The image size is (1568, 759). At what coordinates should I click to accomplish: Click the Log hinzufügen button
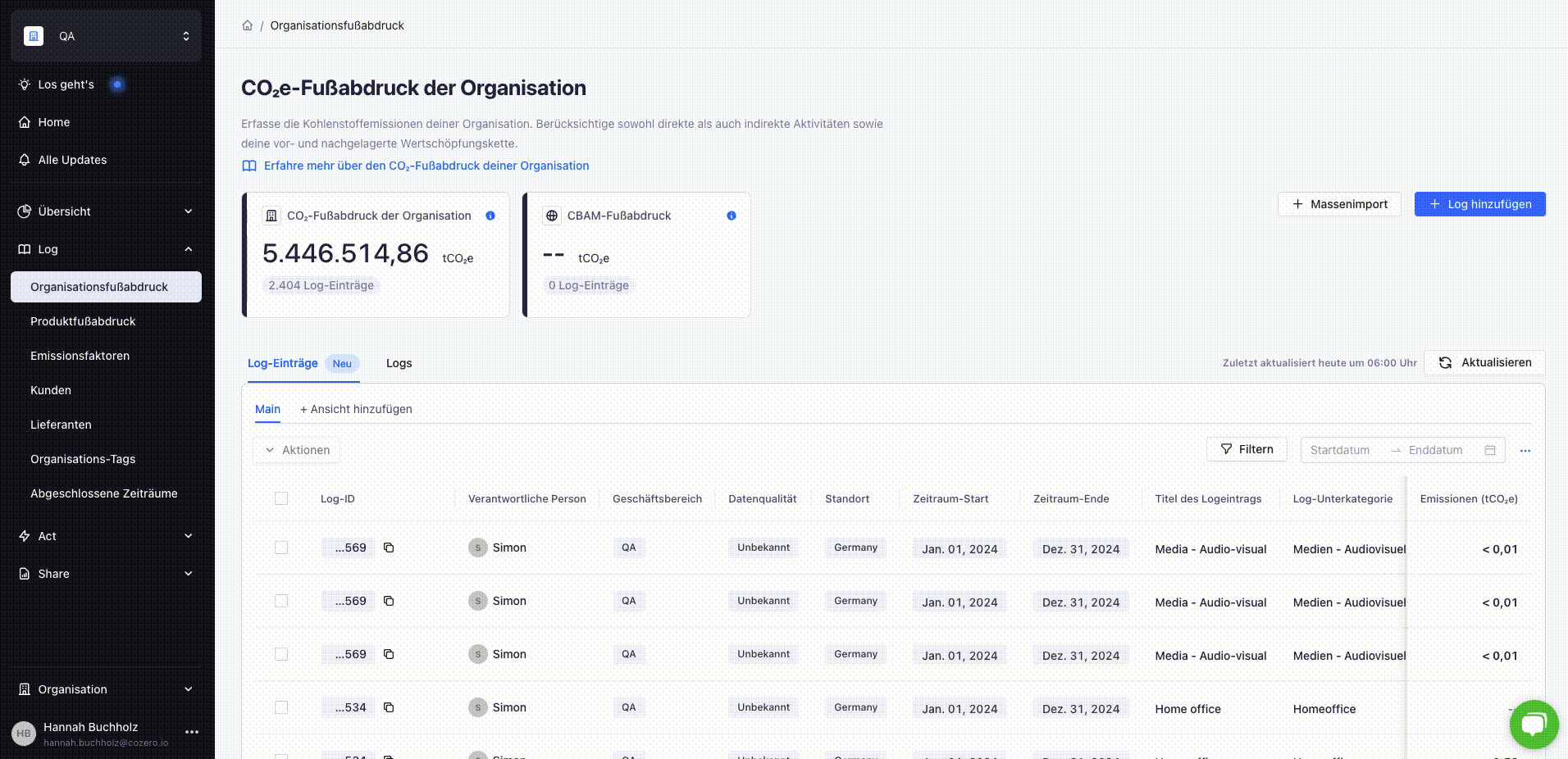click(x=1479, y=204)
